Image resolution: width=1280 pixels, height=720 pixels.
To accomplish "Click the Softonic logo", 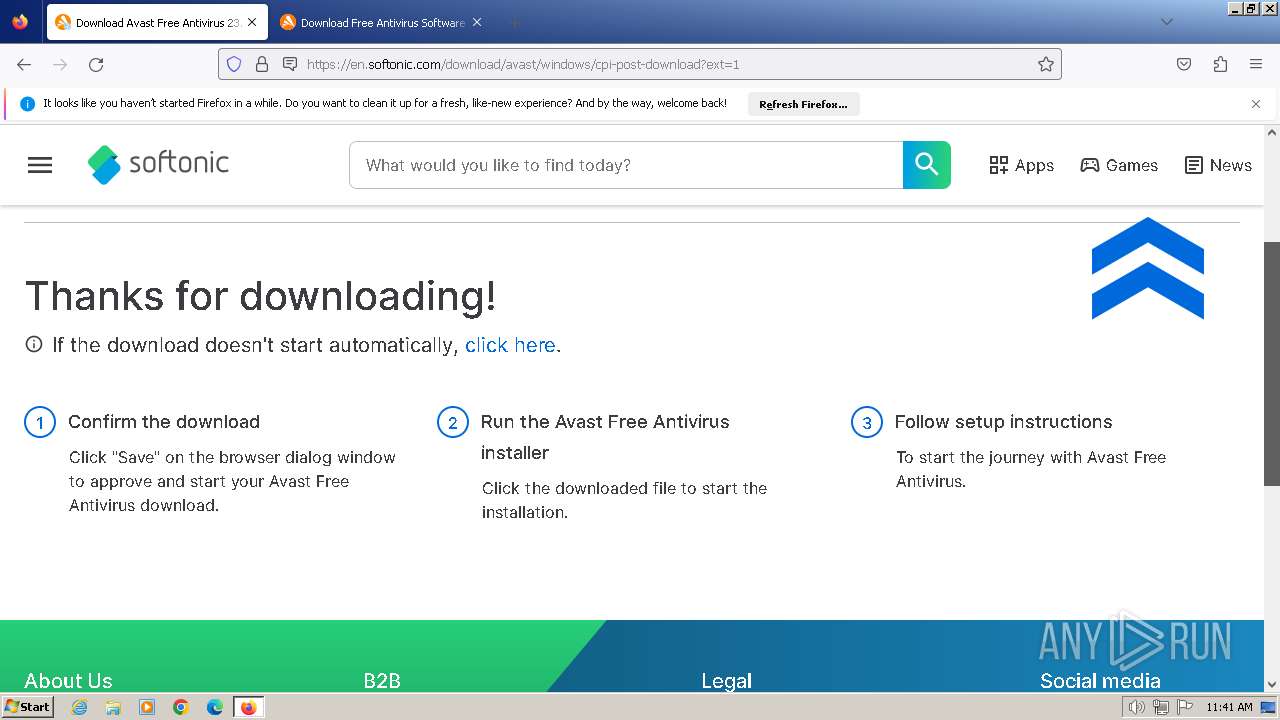I will pos(158,164).
